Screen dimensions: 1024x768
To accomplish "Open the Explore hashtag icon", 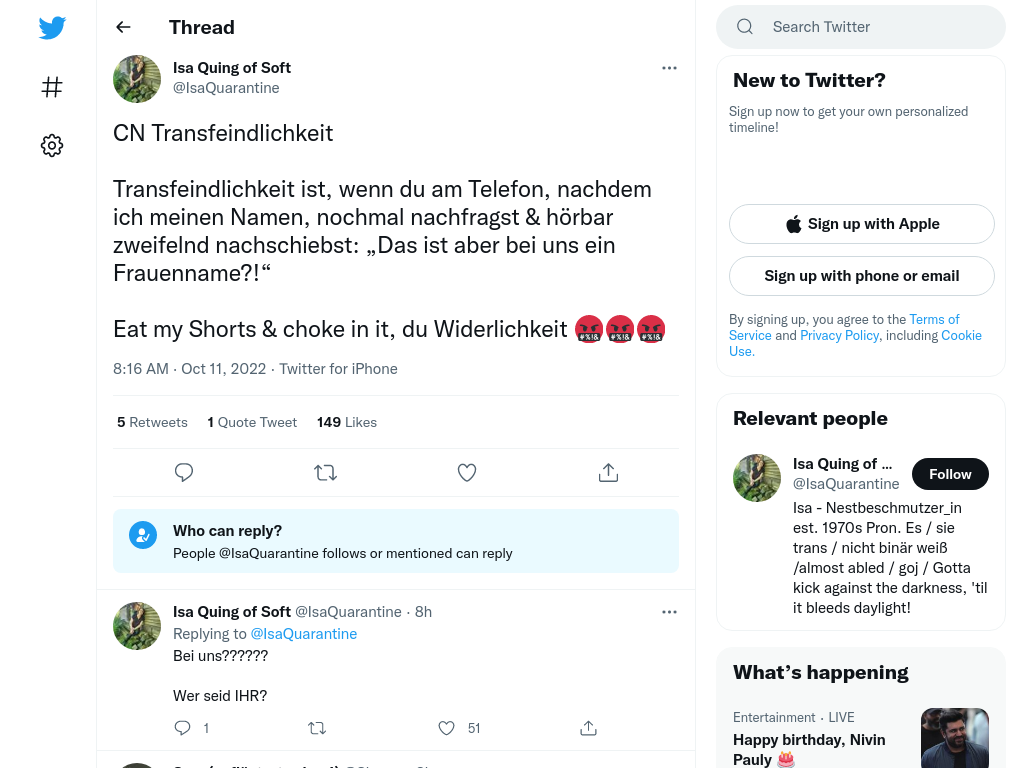I will pos(52,87).
